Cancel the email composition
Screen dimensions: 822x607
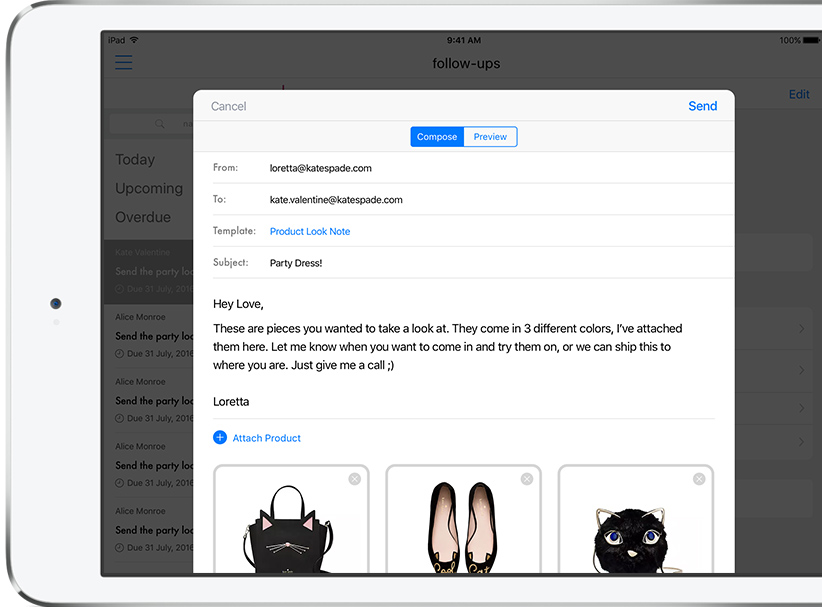coord(229,106)
